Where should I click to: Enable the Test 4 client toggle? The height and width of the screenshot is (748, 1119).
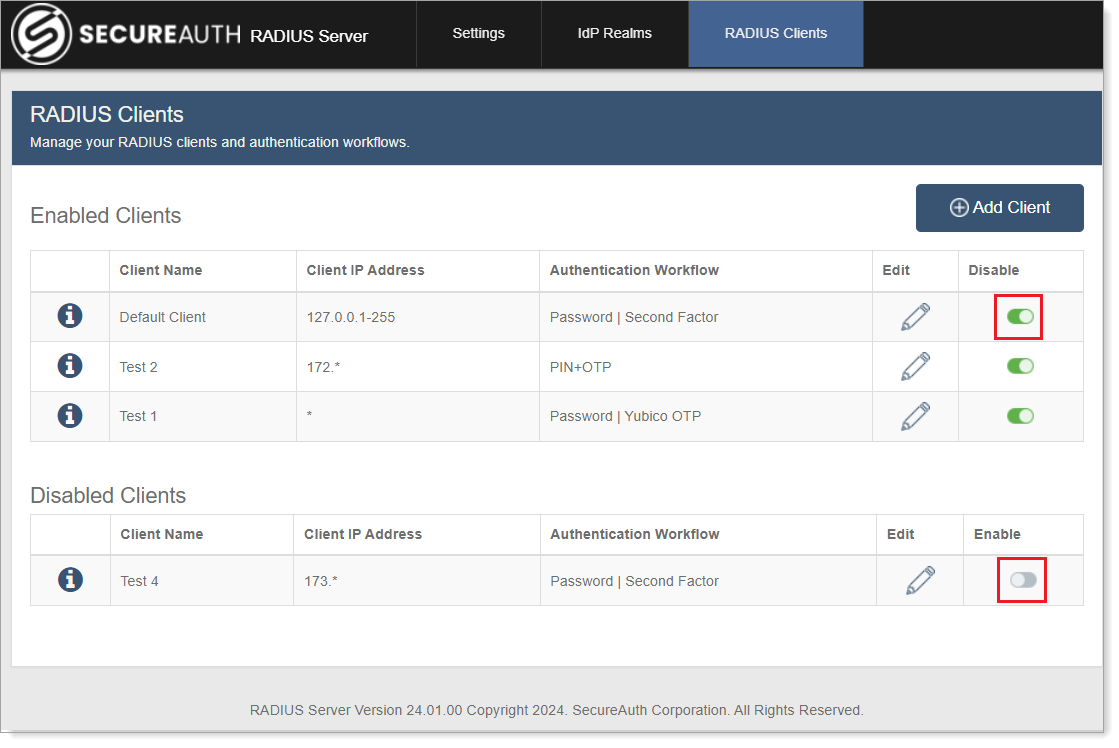coord(1023,580)
